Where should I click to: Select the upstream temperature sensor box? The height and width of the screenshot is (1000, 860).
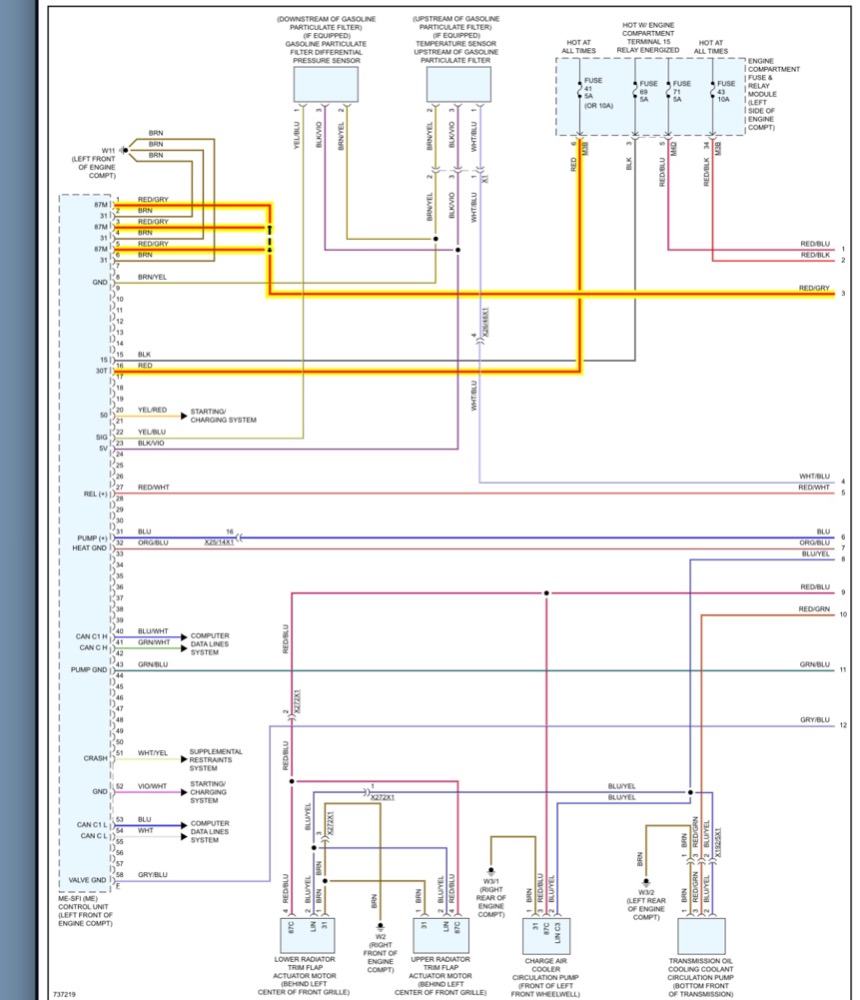(x=459, y=84)
